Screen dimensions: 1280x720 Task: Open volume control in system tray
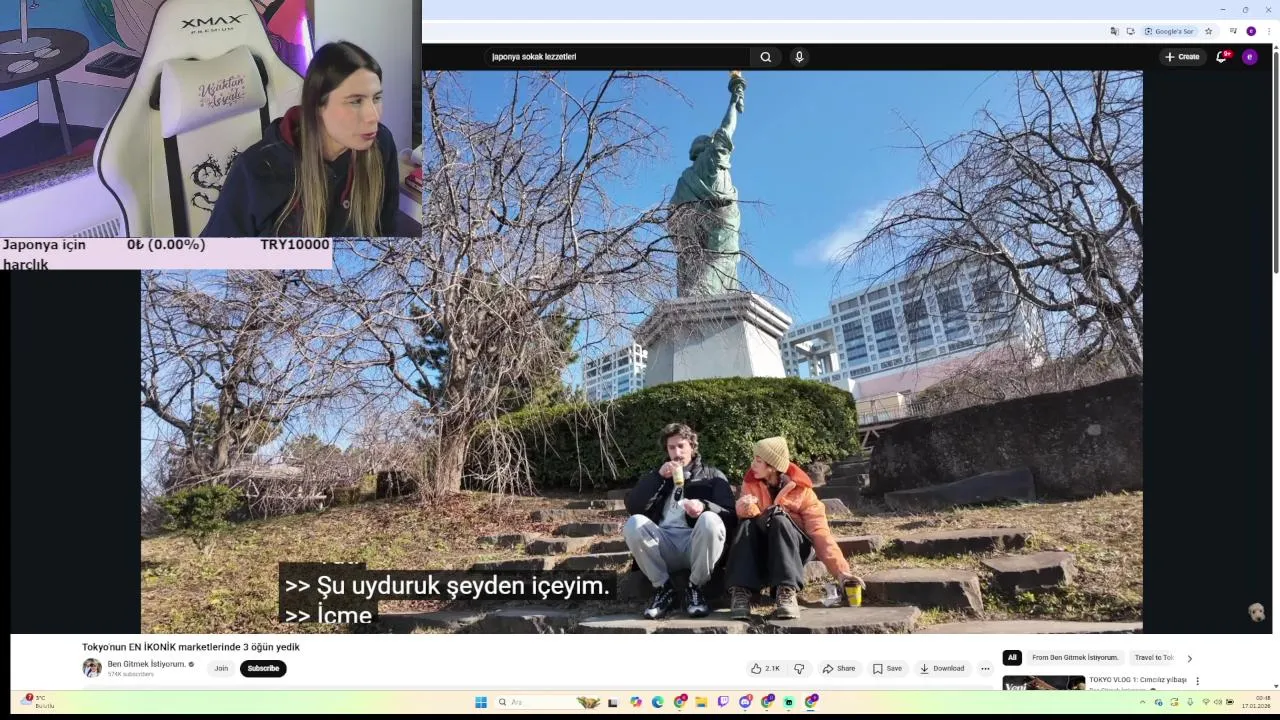point(1218,702)
